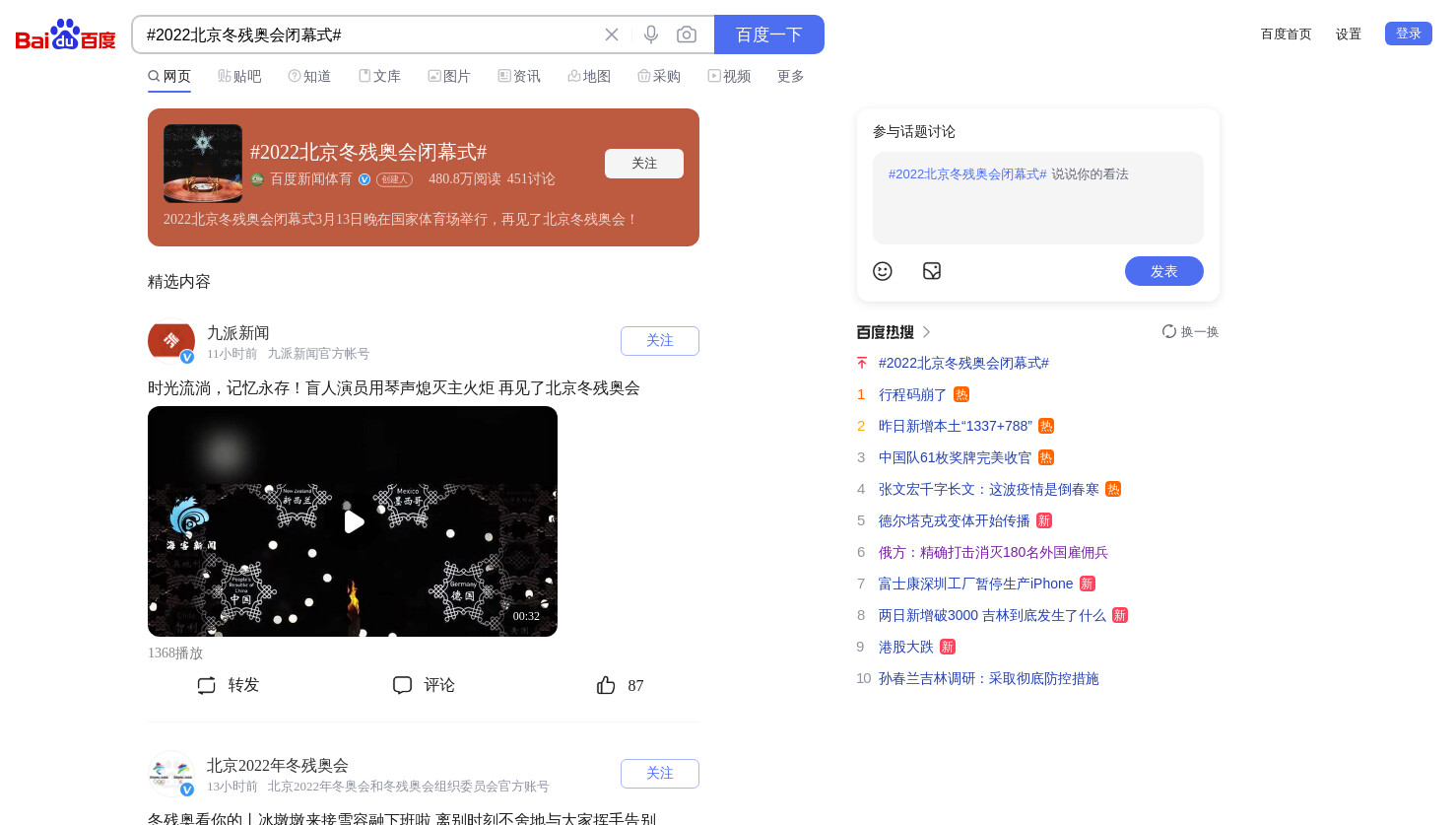Open the emoji picker in discussion box

point(883,271)
